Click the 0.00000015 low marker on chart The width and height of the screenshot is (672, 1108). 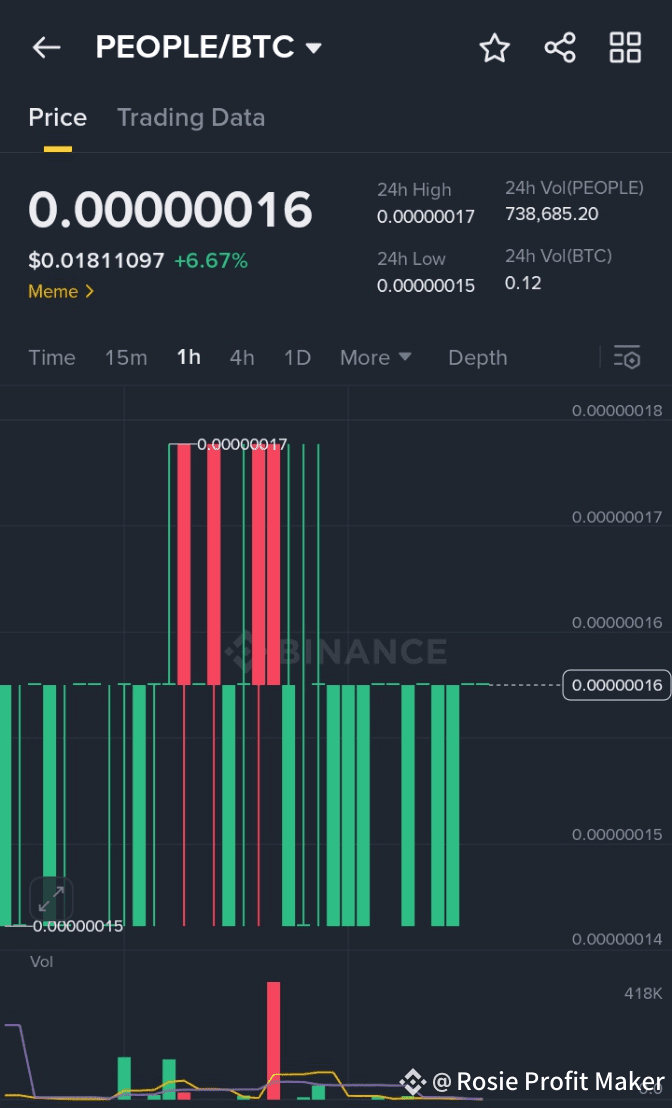[78, 926]
